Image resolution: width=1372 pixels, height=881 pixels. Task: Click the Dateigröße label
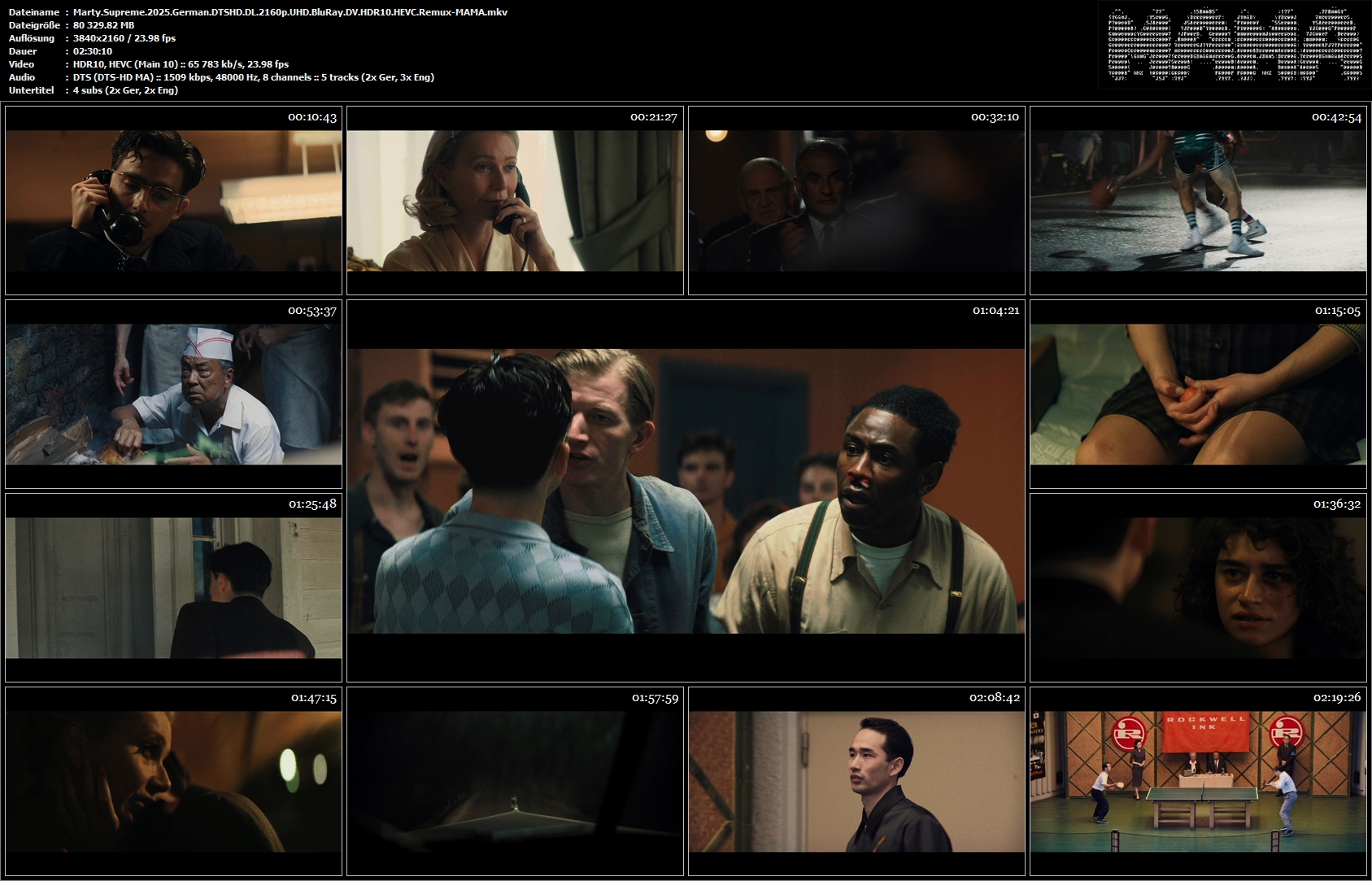pos(35,25)
